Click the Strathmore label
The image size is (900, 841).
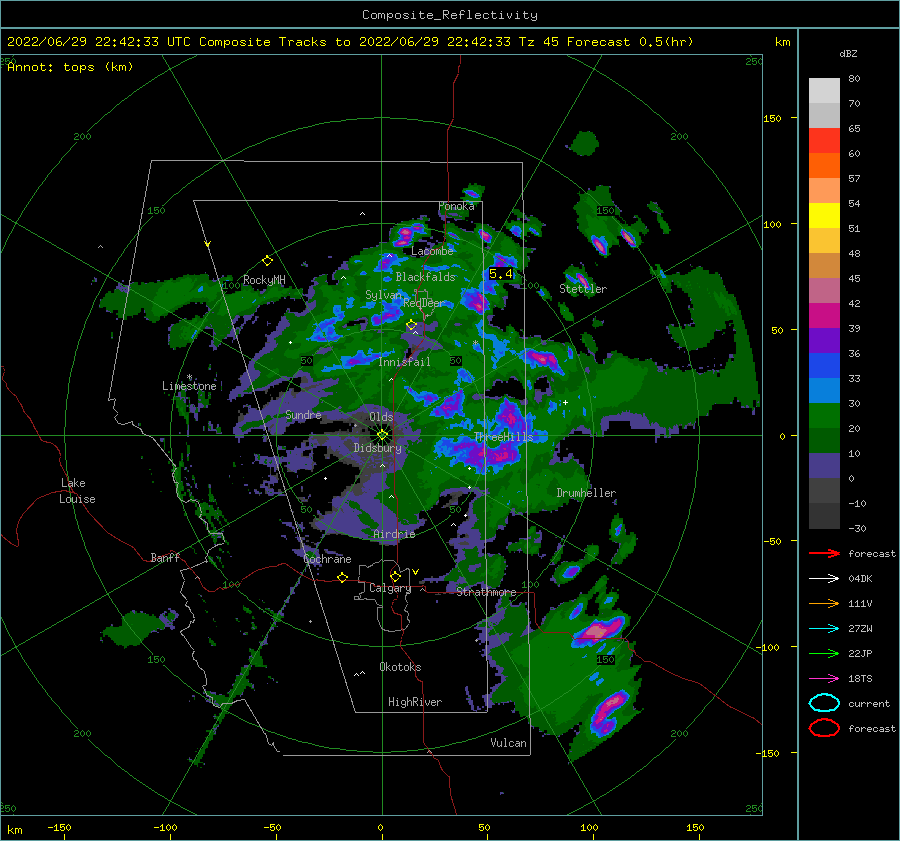[486, 592]
